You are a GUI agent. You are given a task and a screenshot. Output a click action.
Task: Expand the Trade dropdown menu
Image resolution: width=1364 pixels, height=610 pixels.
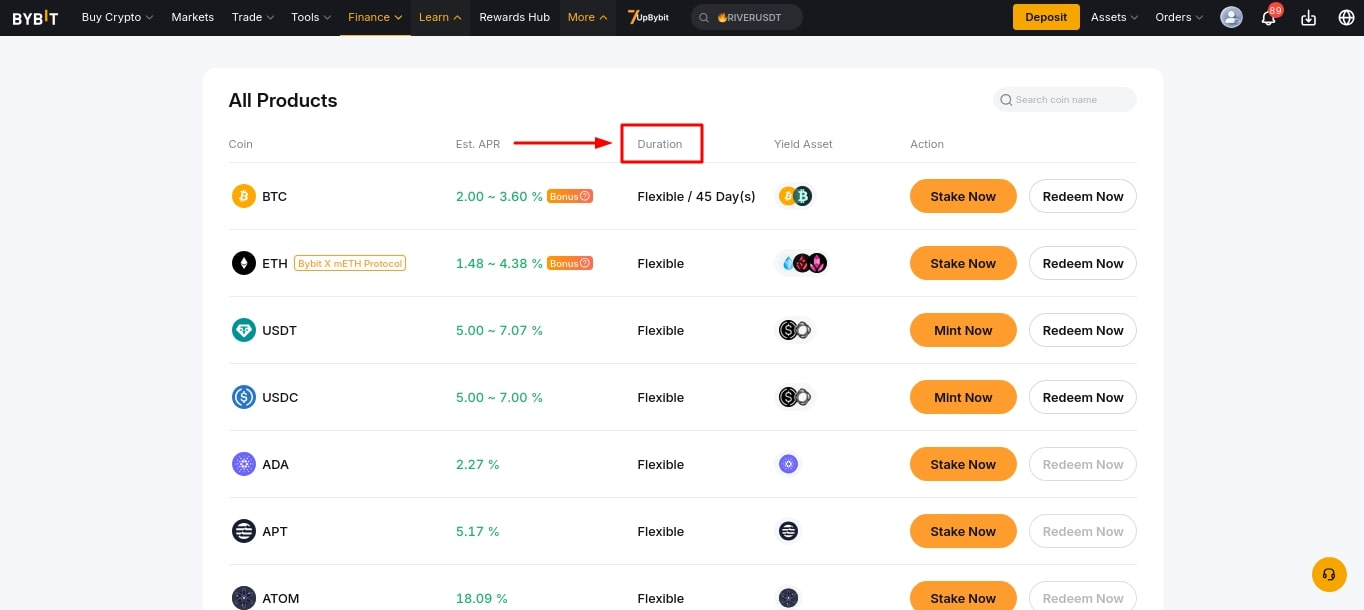point(252,17)
